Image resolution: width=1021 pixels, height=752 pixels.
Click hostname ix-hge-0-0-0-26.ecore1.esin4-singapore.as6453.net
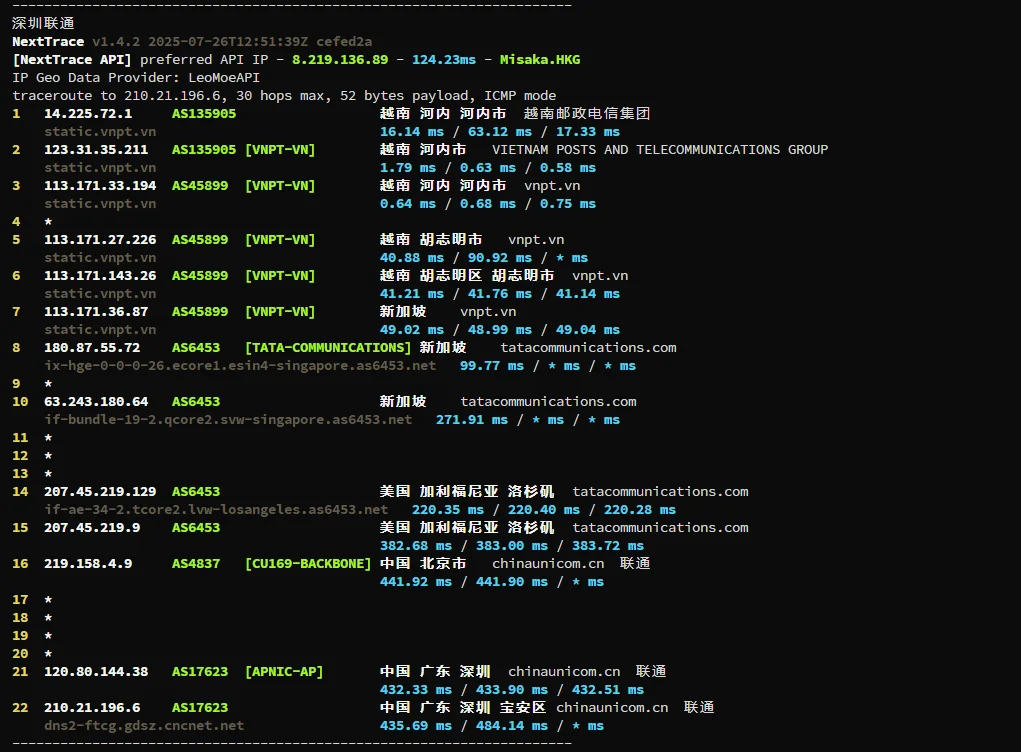[240, 366]
